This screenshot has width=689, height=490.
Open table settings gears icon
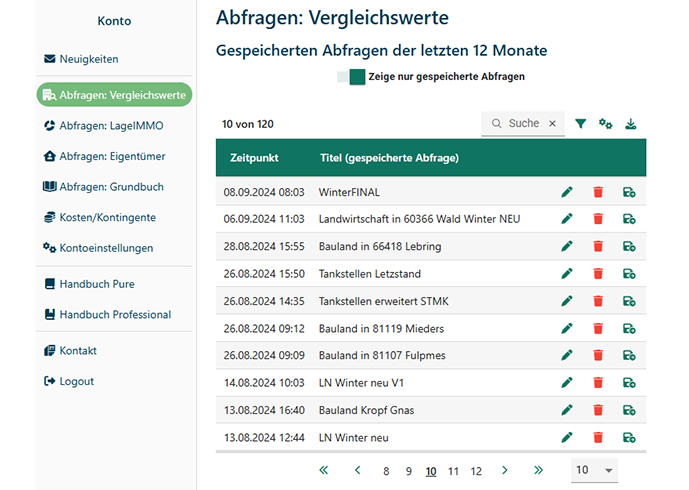[x=606, y=124]
